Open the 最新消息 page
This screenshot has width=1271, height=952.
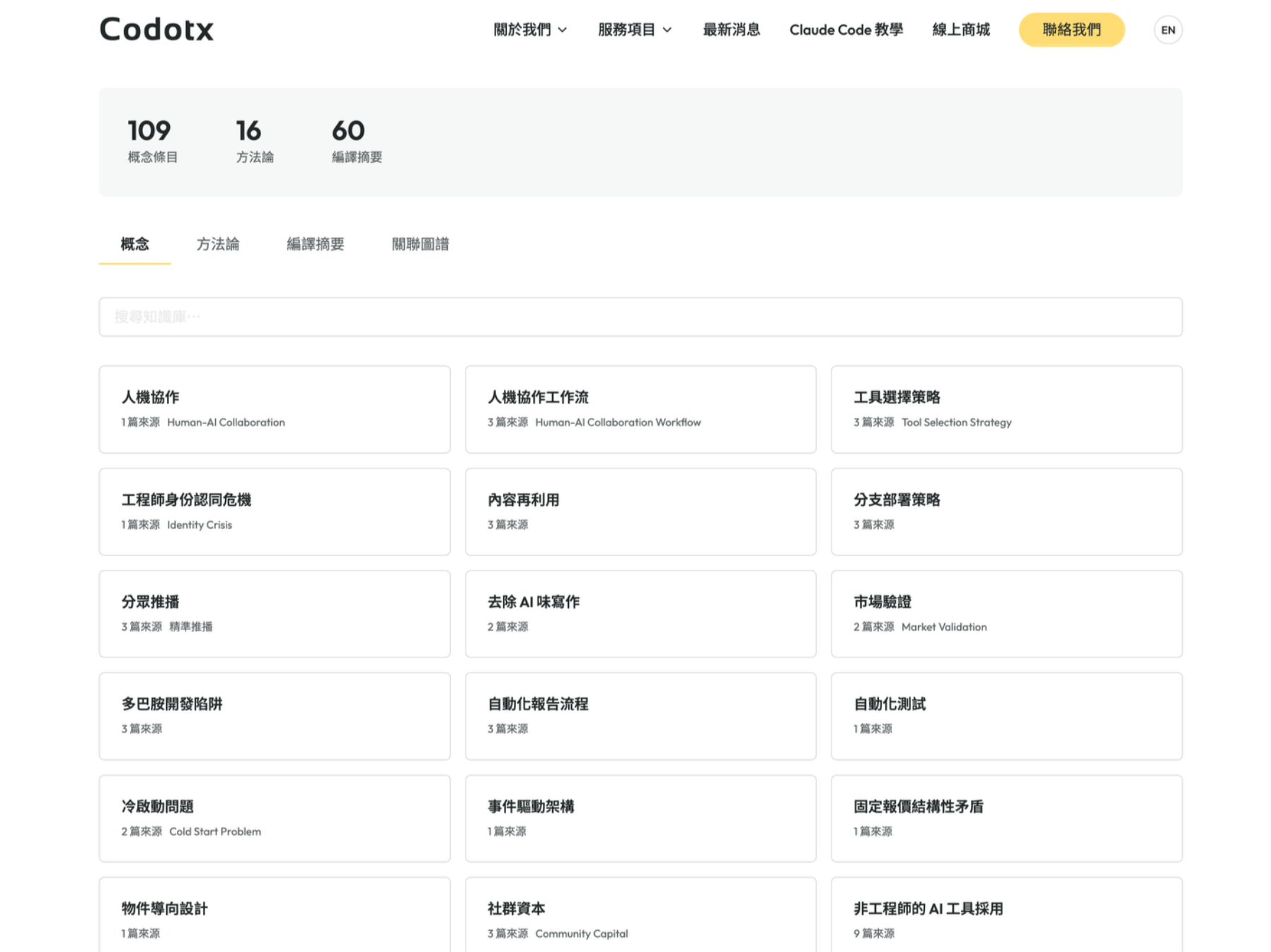731,30
